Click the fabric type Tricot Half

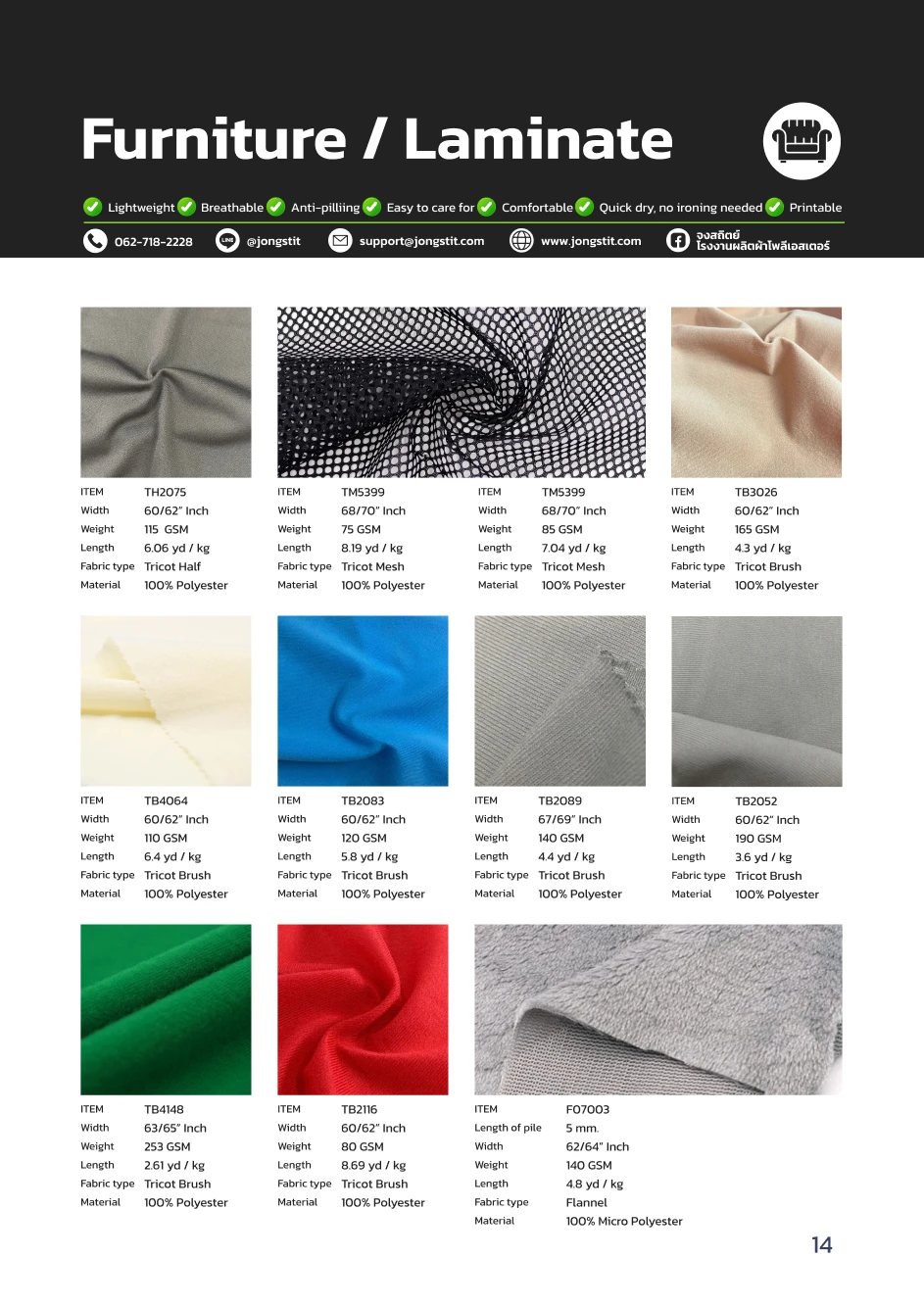pyautogui.click(x=172, y=566)
